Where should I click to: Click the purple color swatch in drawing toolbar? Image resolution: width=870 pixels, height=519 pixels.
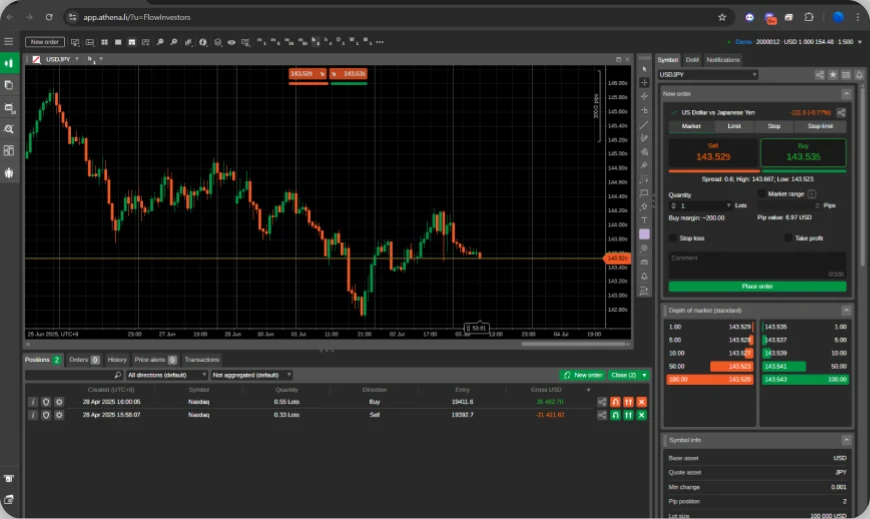coord(644,234)
